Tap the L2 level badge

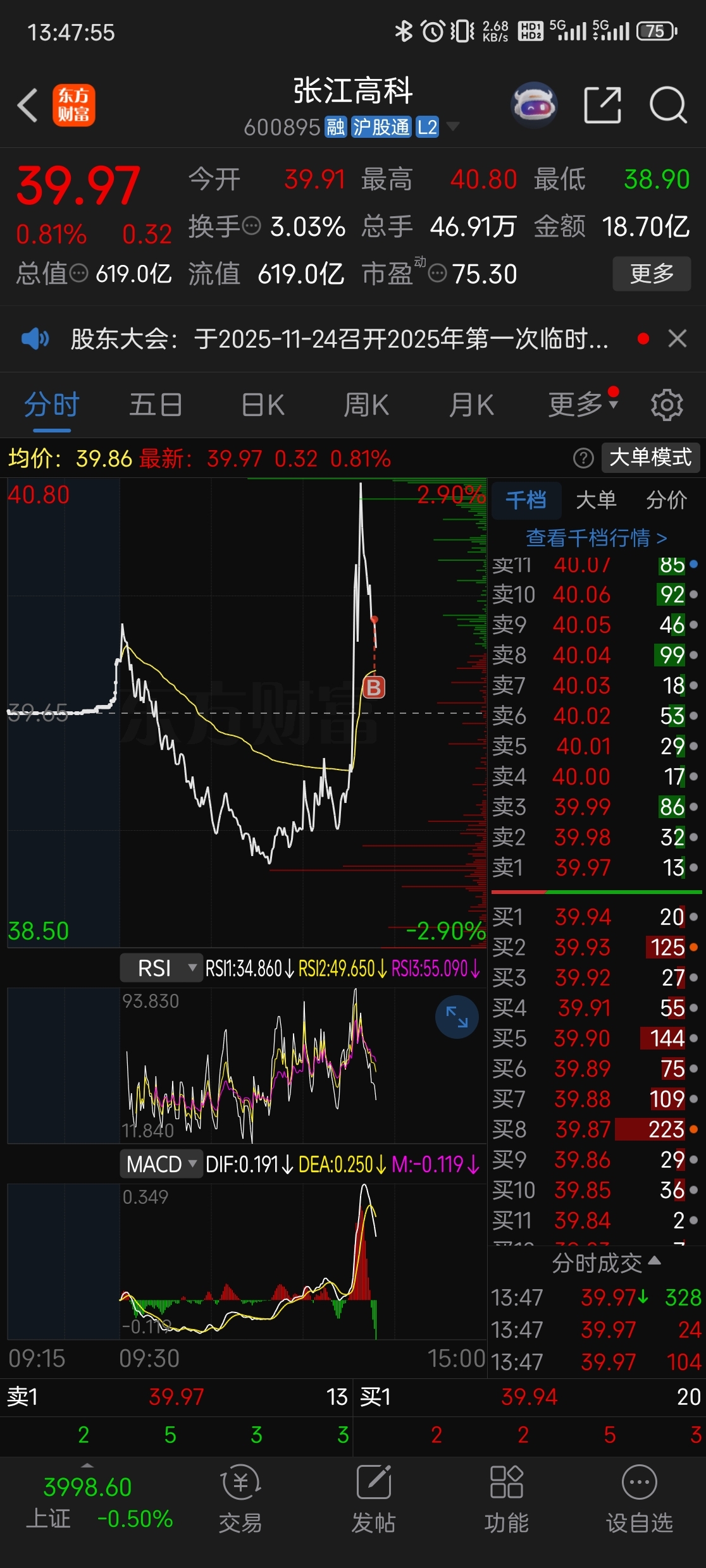click(x=427, y=127)
